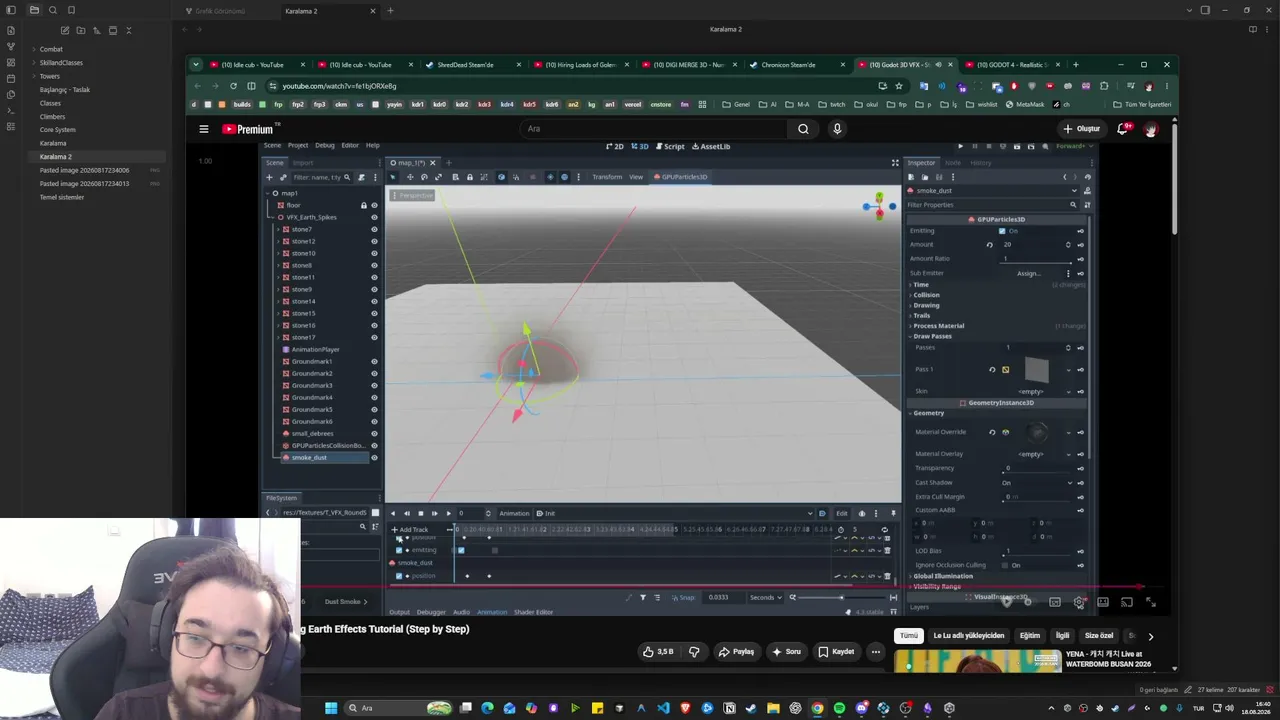Viewport: 1280px width, 720px height.
Task: Open the Godot Editor menu
Action: coord(350,146)
